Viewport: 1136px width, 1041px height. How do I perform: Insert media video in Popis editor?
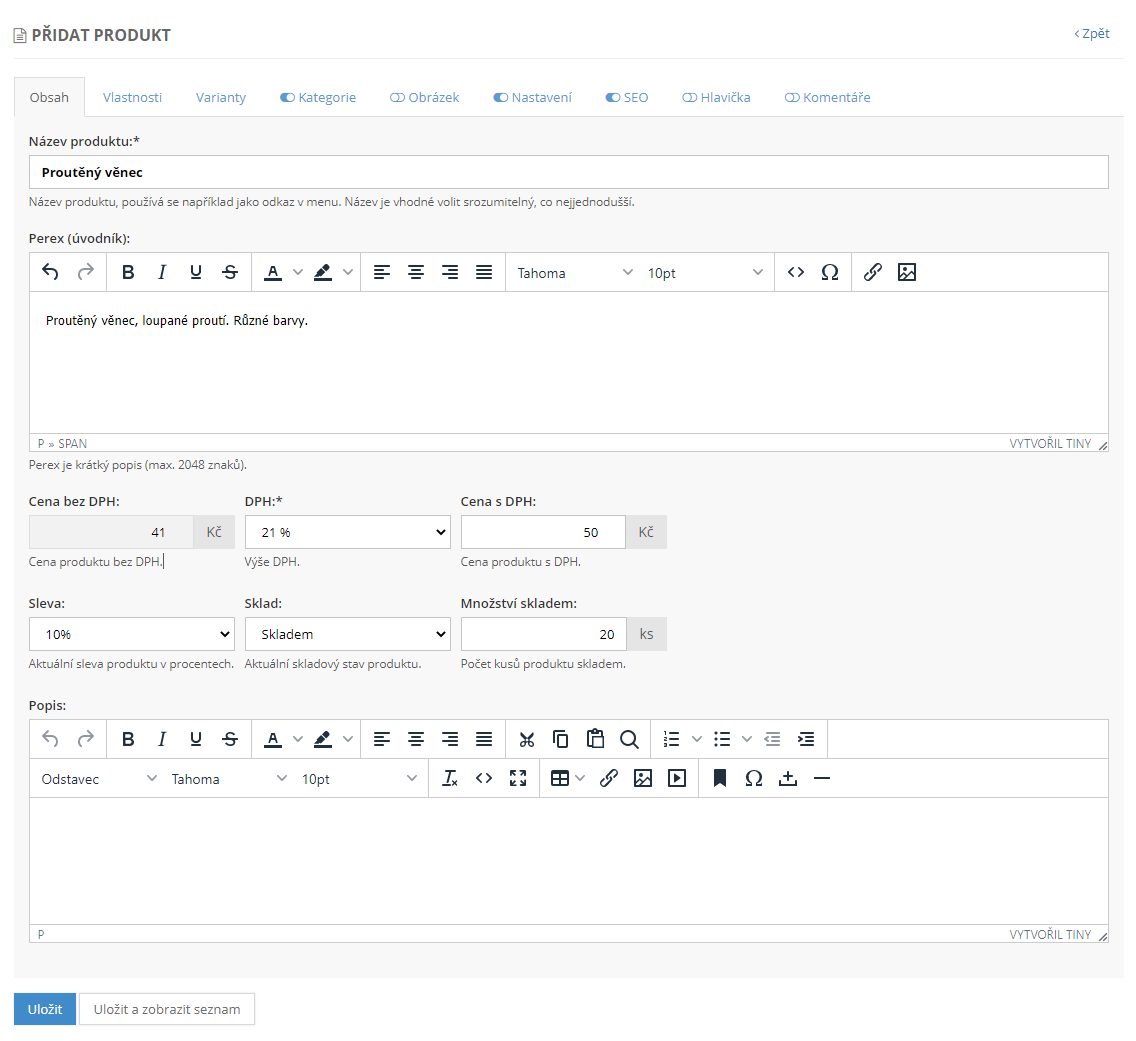coord(677,778)
